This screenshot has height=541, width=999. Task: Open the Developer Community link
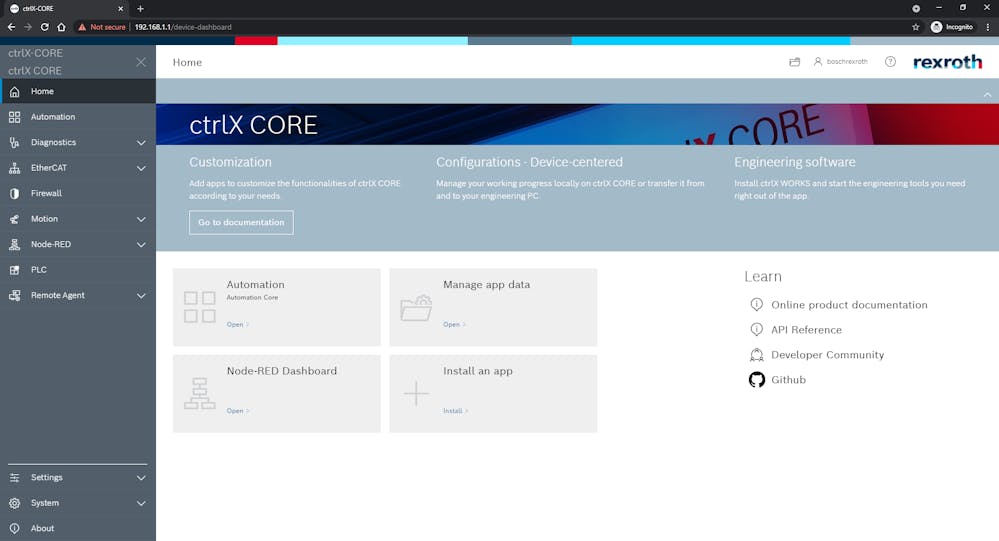[828, 355]
